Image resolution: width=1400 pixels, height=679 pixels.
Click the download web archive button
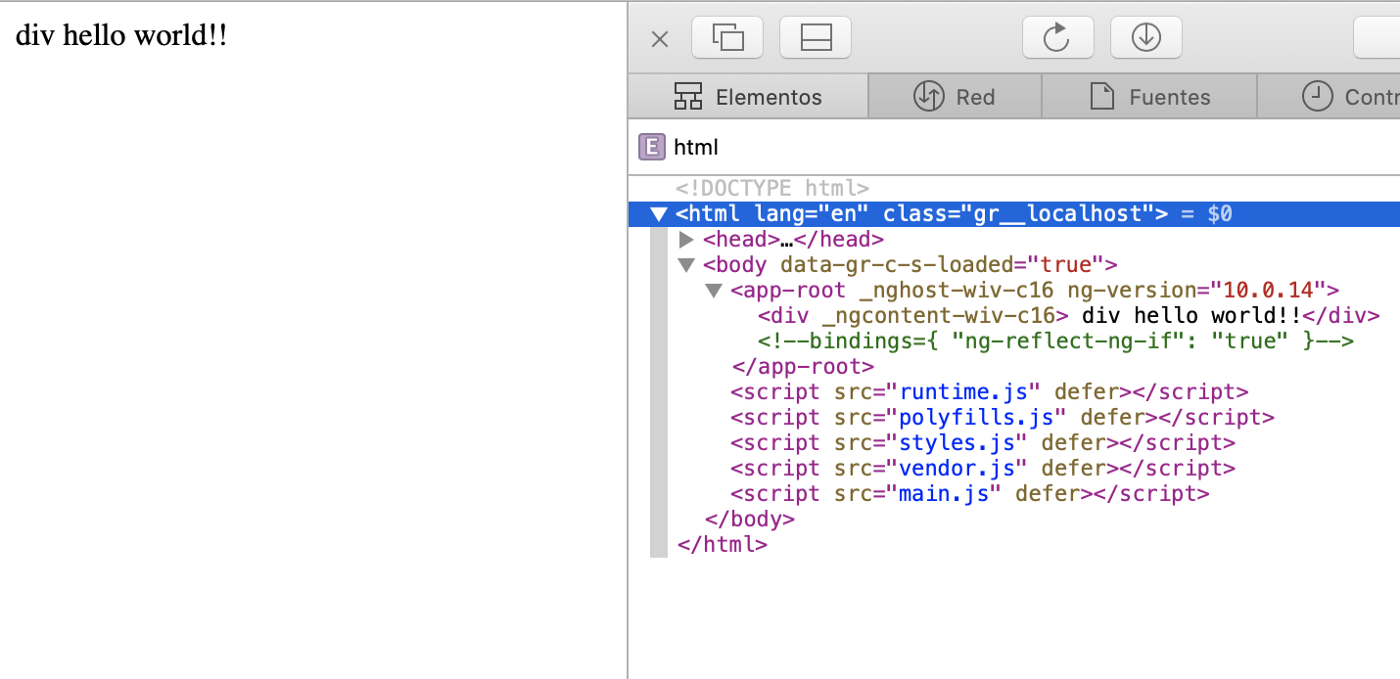tap(1146, 38)
